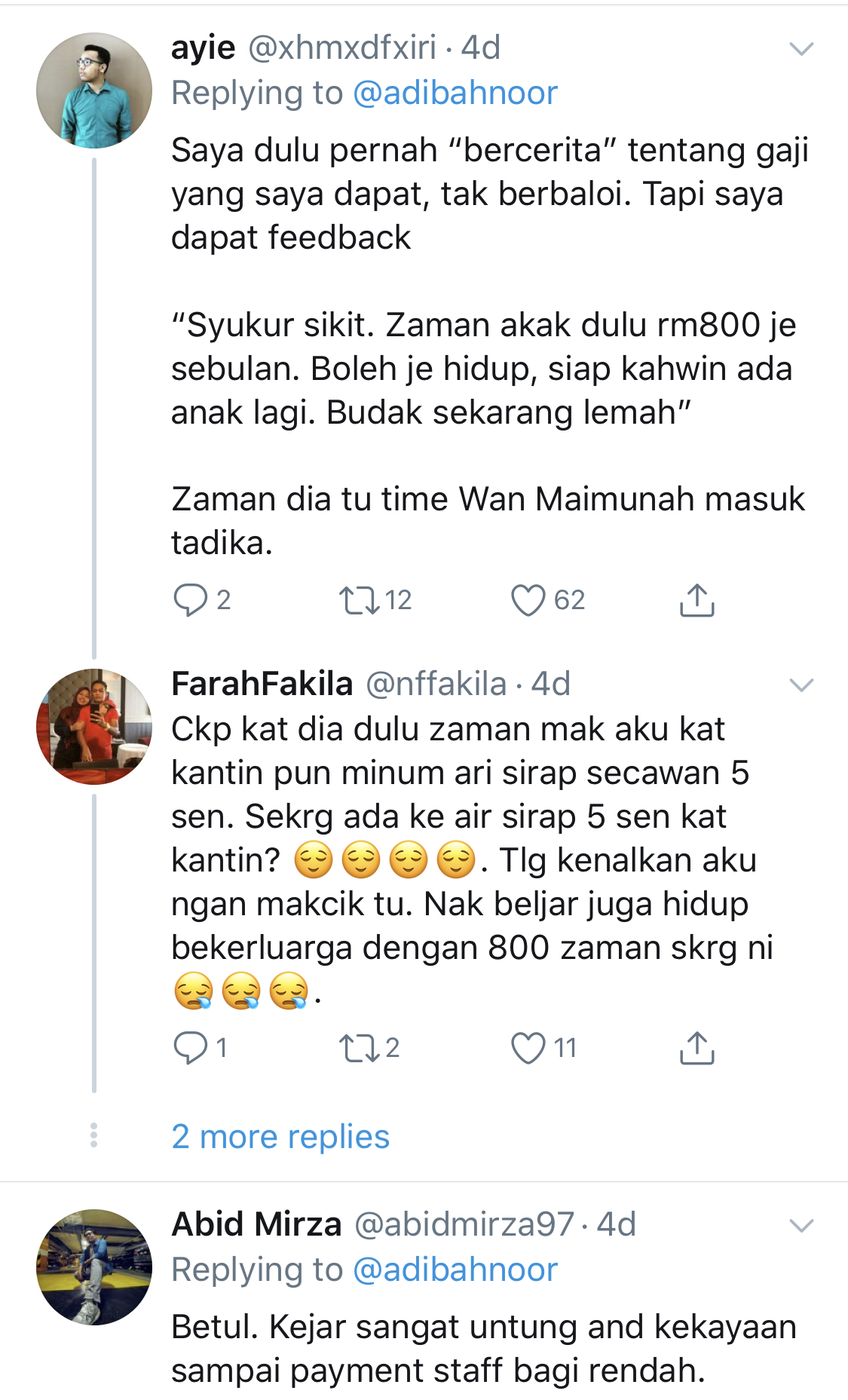Like ayie's tweet with 62 likes
Viewport: 848px width, 1400px height.
click(x=528, y=600)
